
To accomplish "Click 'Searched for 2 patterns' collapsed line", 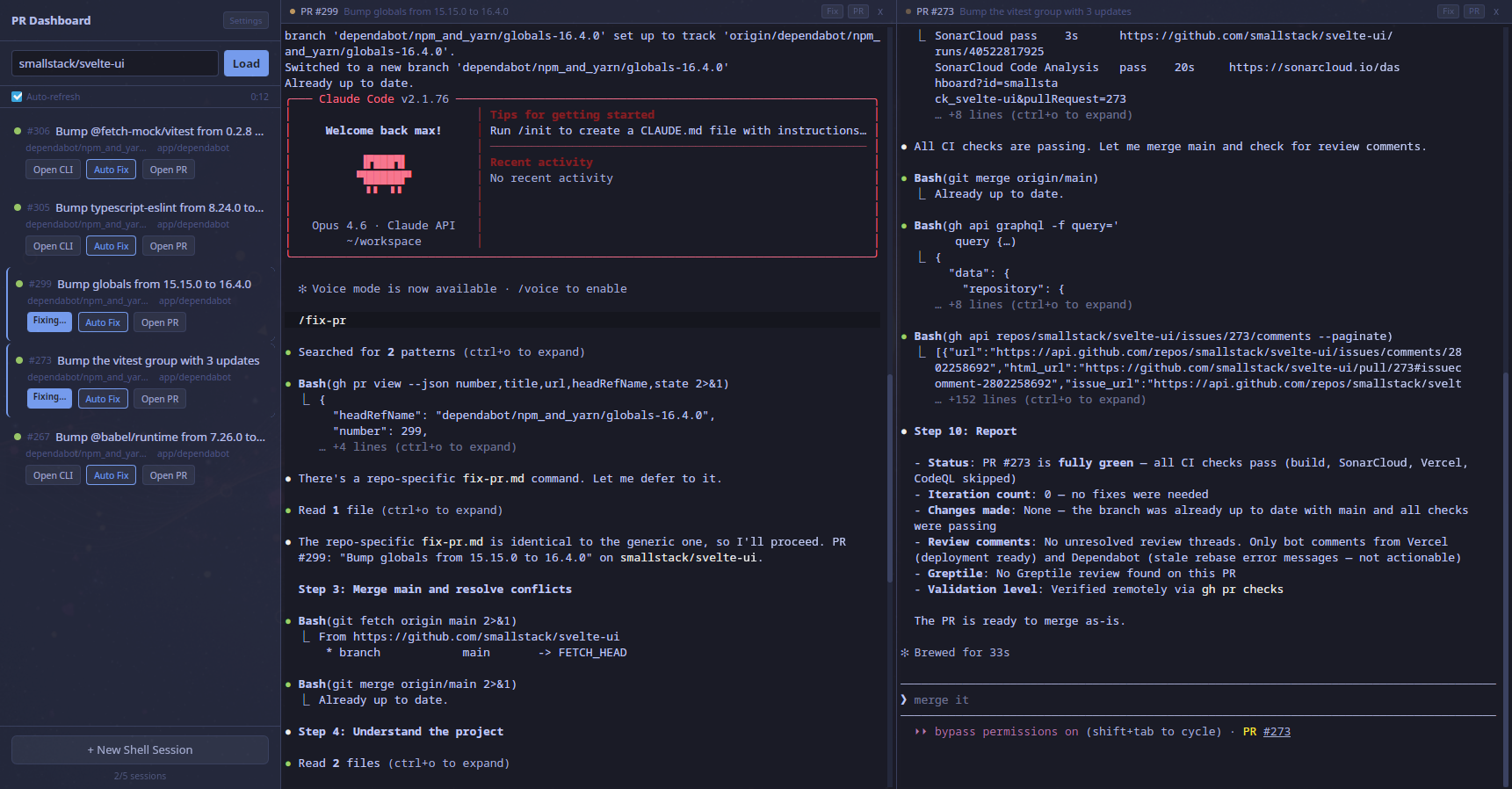I will (441, 352).
